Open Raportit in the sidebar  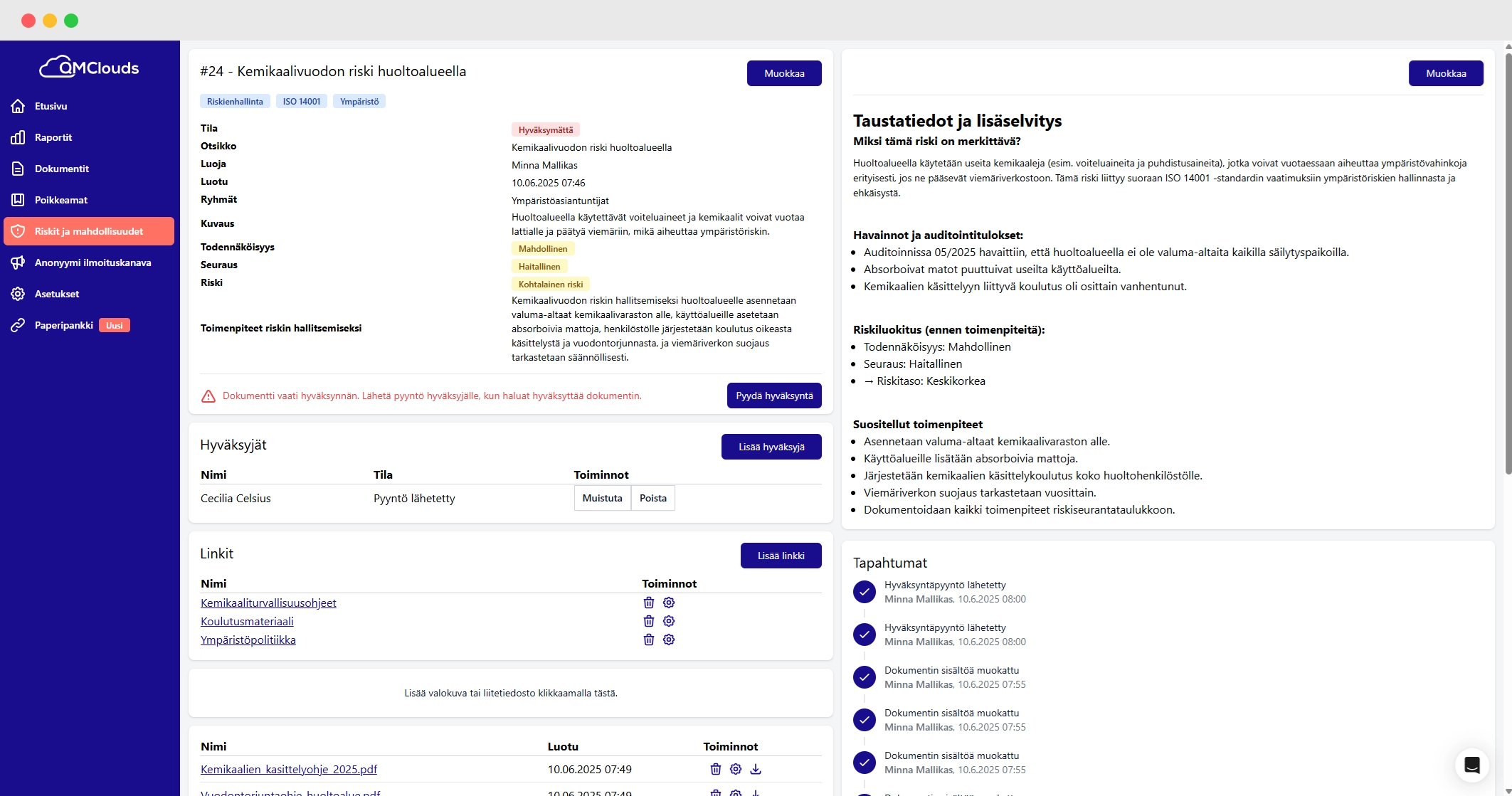click(53, 137)
